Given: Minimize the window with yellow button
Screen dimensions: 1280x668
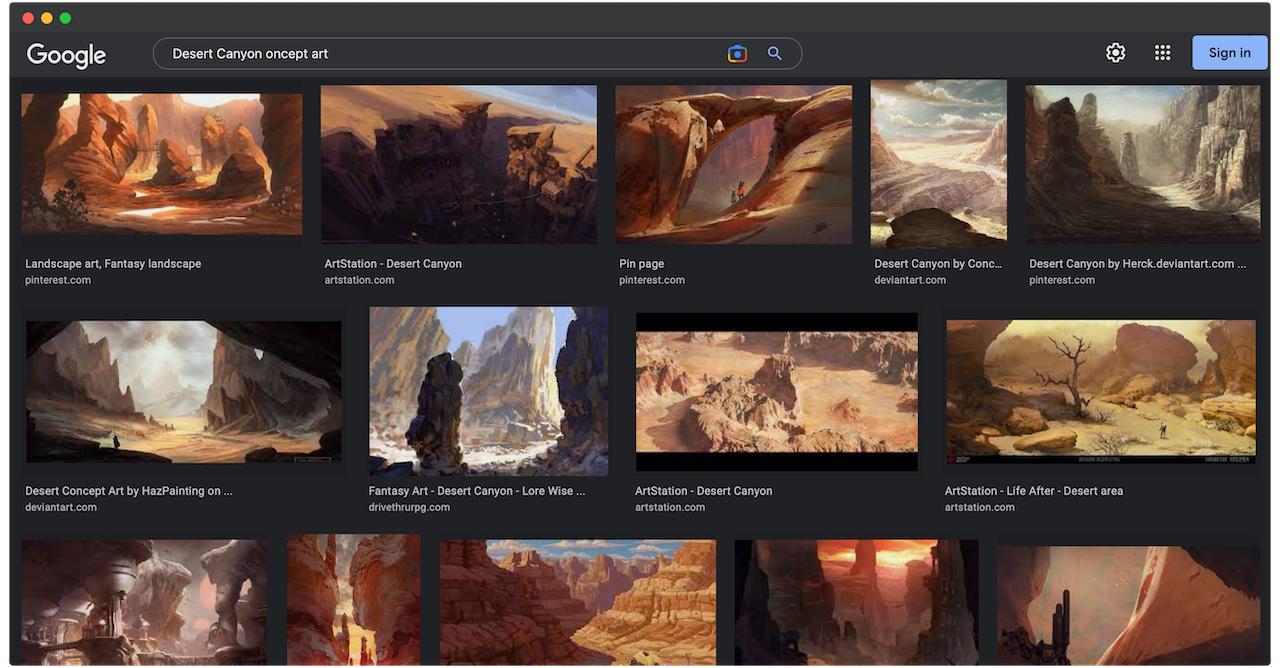Looking at the screenshot, I should [46, 18].
